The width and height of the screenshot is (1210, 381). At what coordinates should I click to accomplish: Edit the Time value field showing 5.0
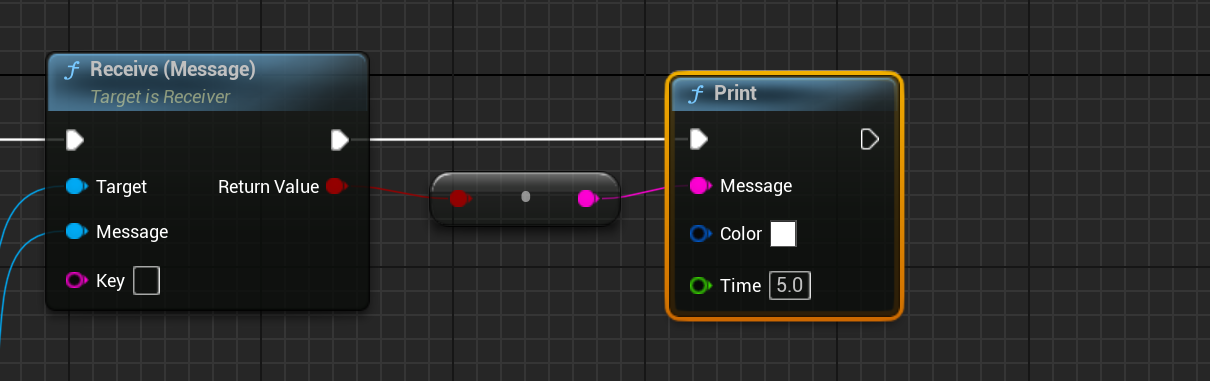pyautogui.click(x=790, y=286)
